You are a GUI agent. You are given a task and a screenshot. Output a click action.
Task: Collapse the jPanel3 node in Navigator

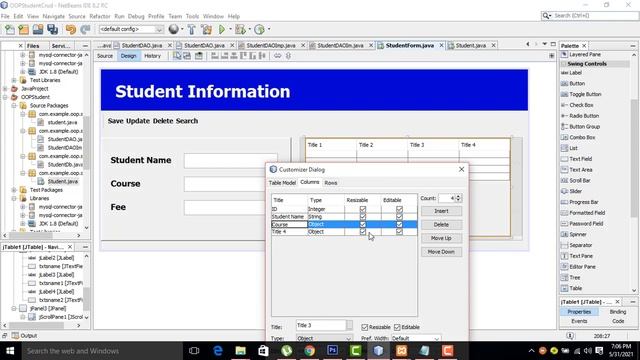click(x=14, y=308)
